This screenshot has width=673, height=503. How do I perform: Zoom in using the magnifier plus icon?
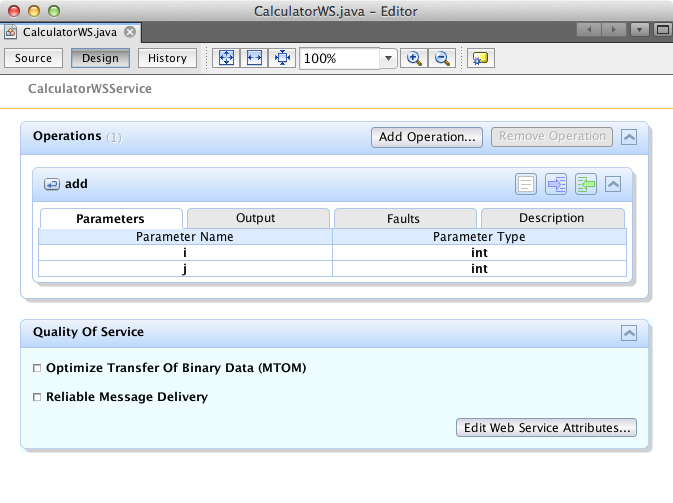[414, 59]
